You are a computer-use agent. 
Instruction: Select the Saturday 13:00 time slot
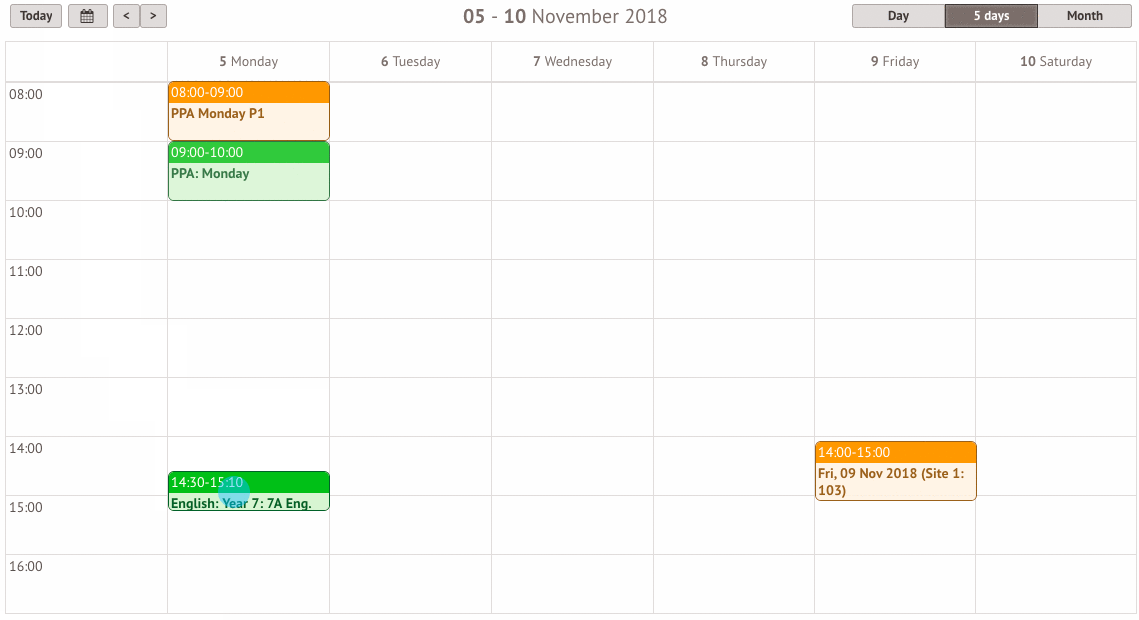click(1055, 407)
